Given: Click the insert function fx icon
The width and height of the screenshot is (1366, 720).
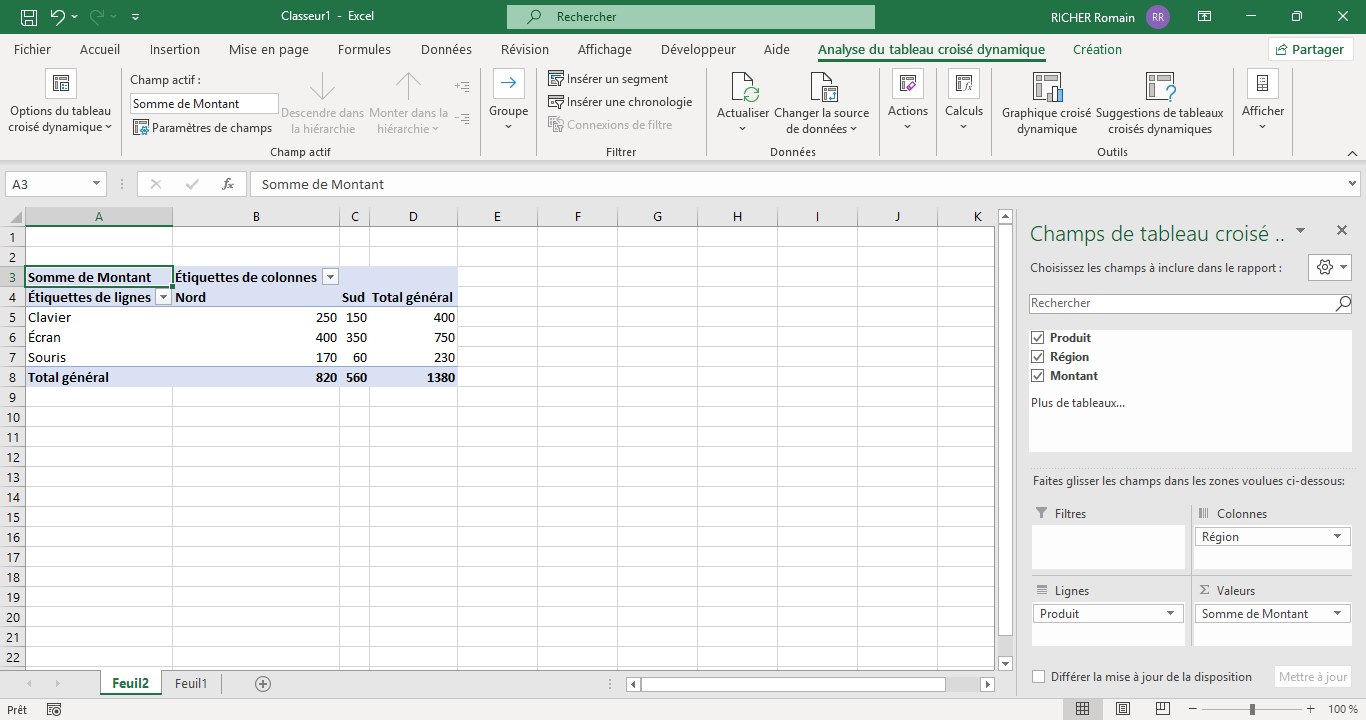Looking at the screenshot, I should [x=228, y=184].
